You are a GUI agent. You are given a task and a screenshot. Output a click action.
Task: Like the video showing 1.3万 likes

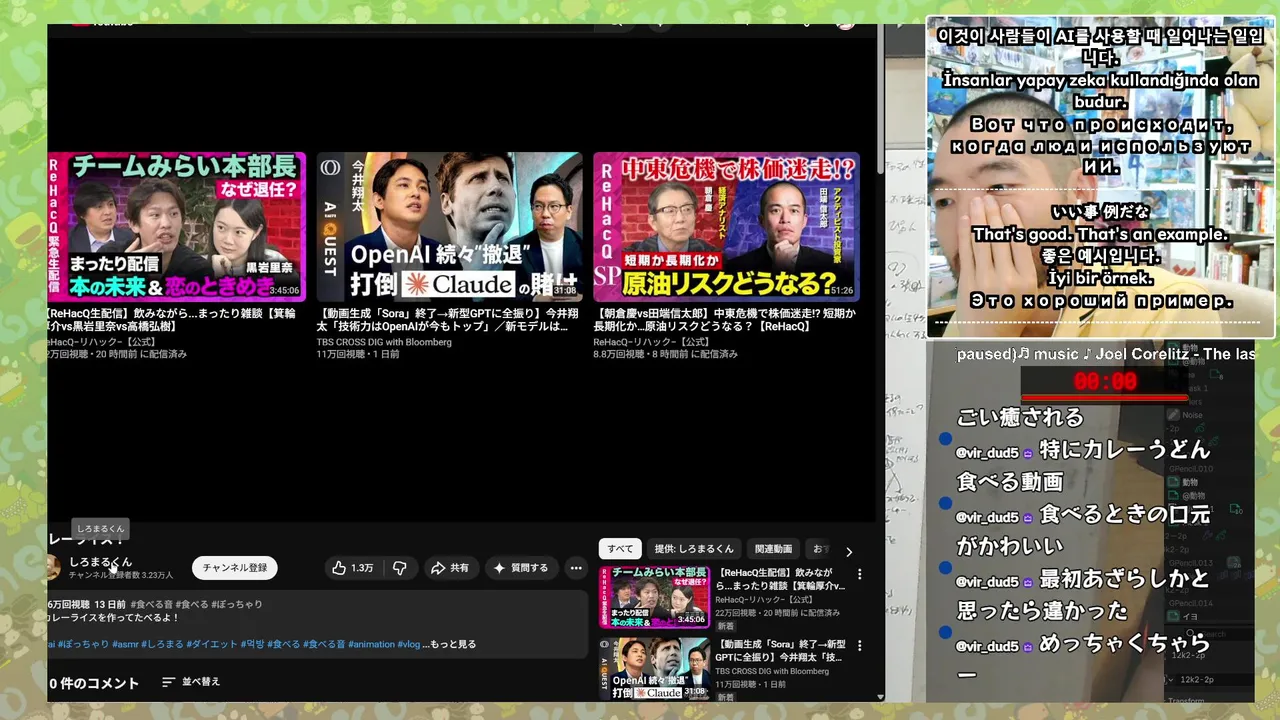click(x=352, y=568)
